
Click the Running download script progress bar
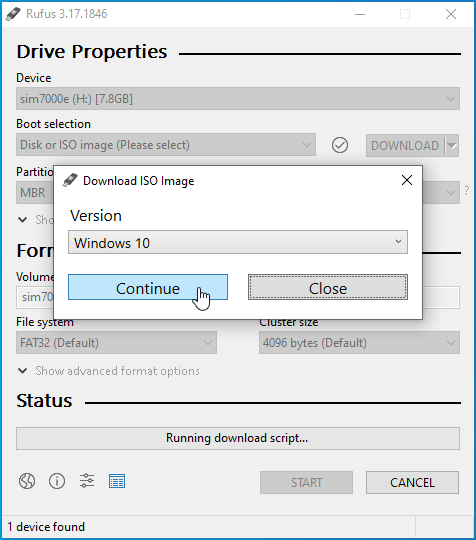tap(238, 438)
